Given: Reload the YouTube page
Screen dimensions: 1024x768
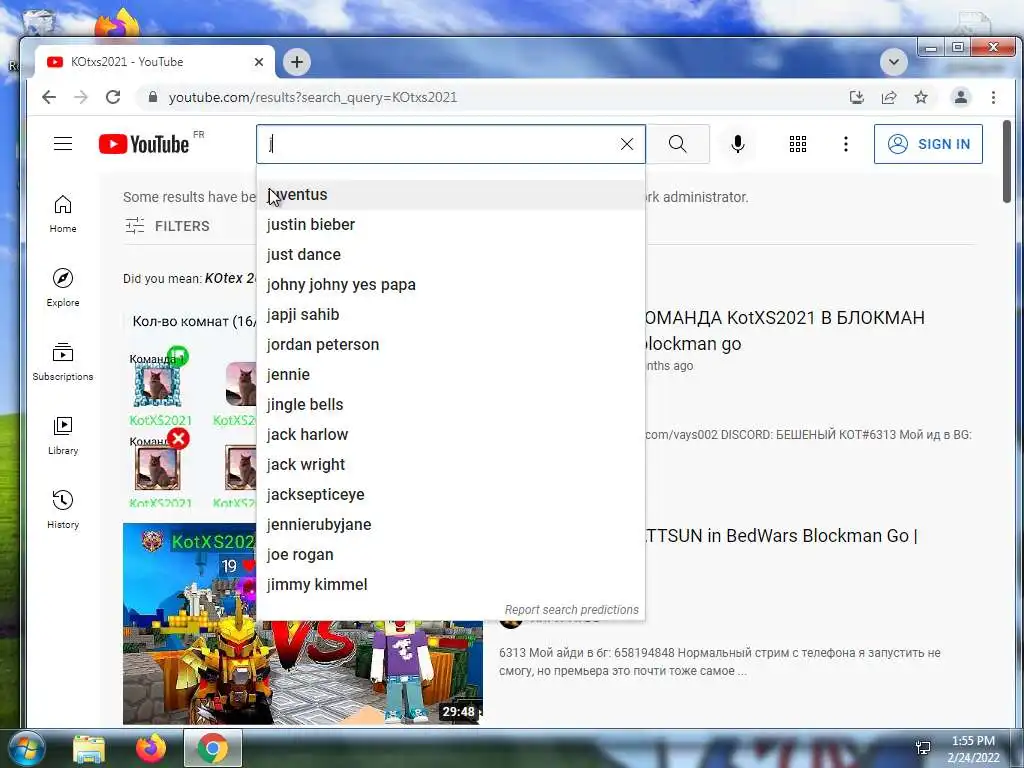Looking at the screenshot, I should point(113,97).
